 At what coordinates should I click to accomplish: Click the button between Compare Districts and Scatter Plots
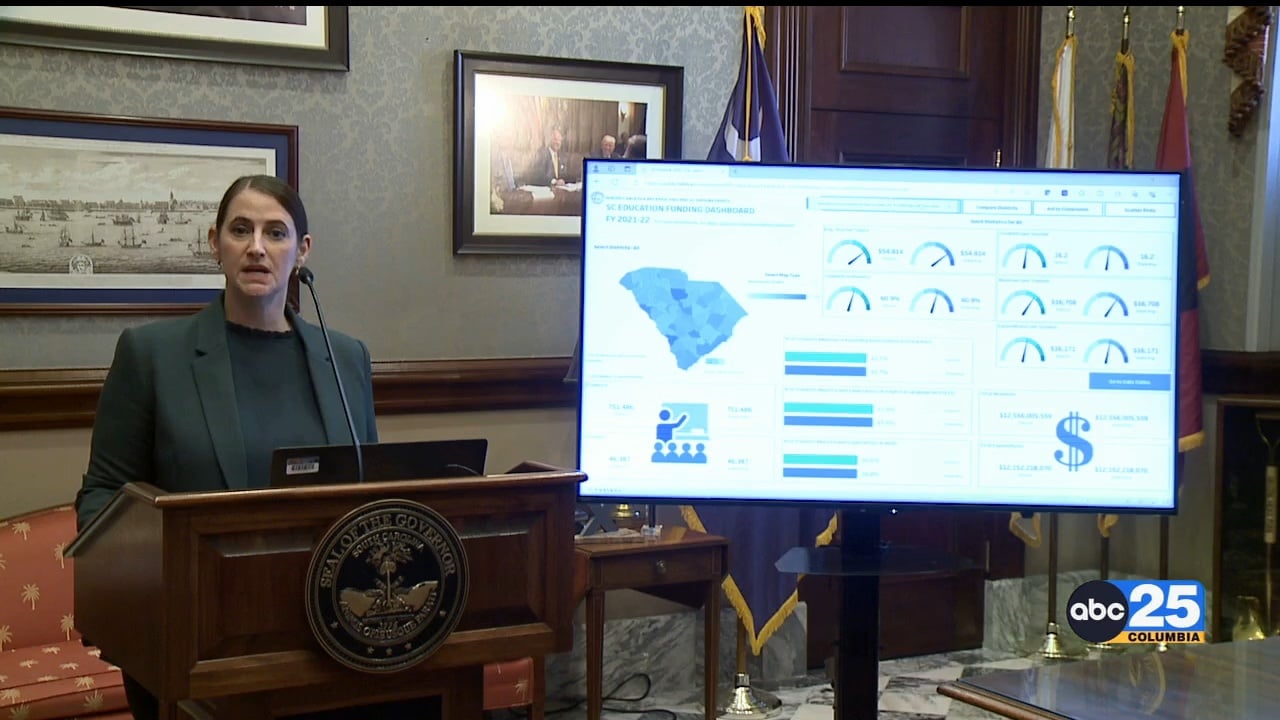pyautogui.click(x=1068, y=209)
